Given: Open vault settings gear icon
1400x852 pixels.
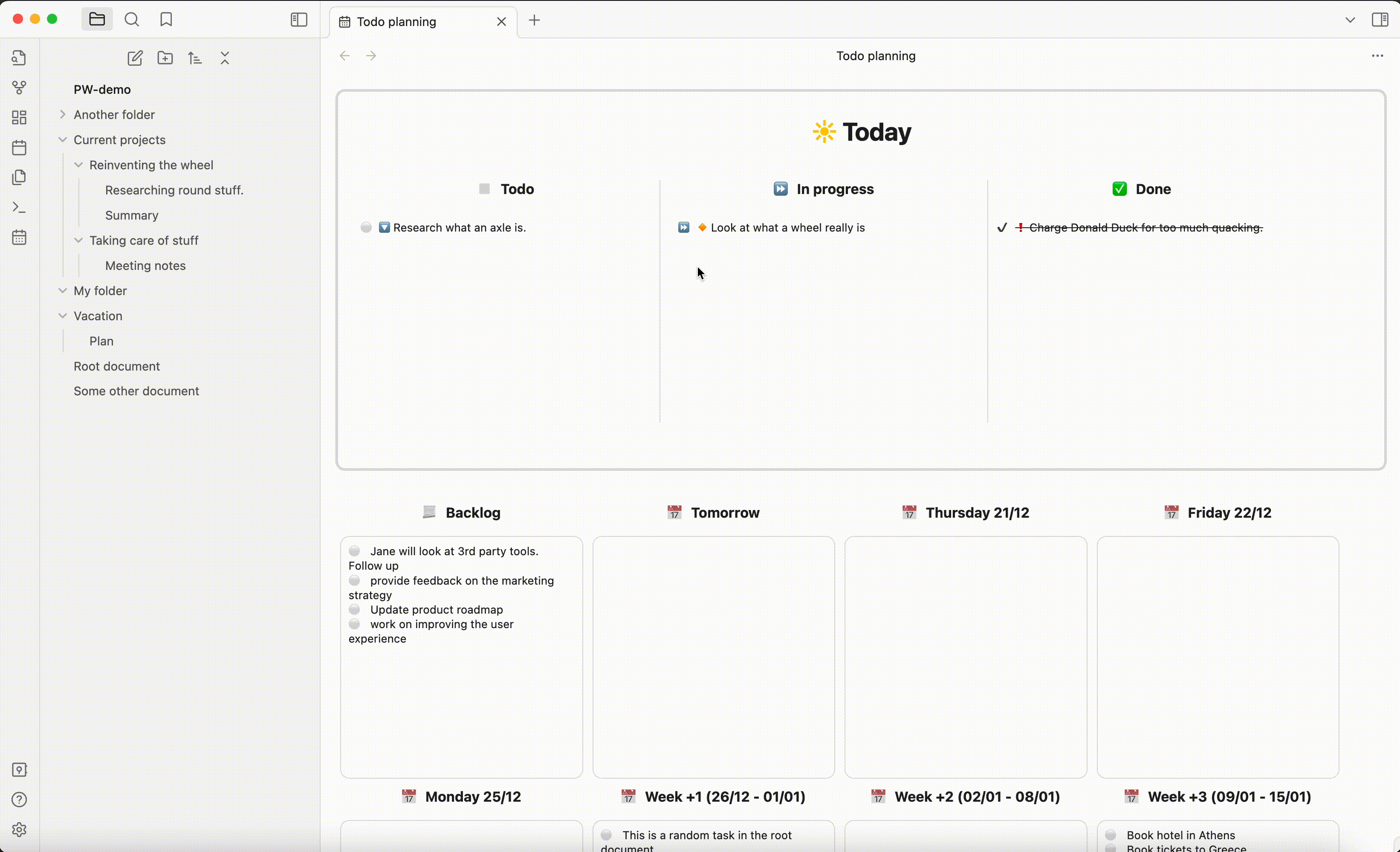Looking at the screenshot, I should [19, 829].
